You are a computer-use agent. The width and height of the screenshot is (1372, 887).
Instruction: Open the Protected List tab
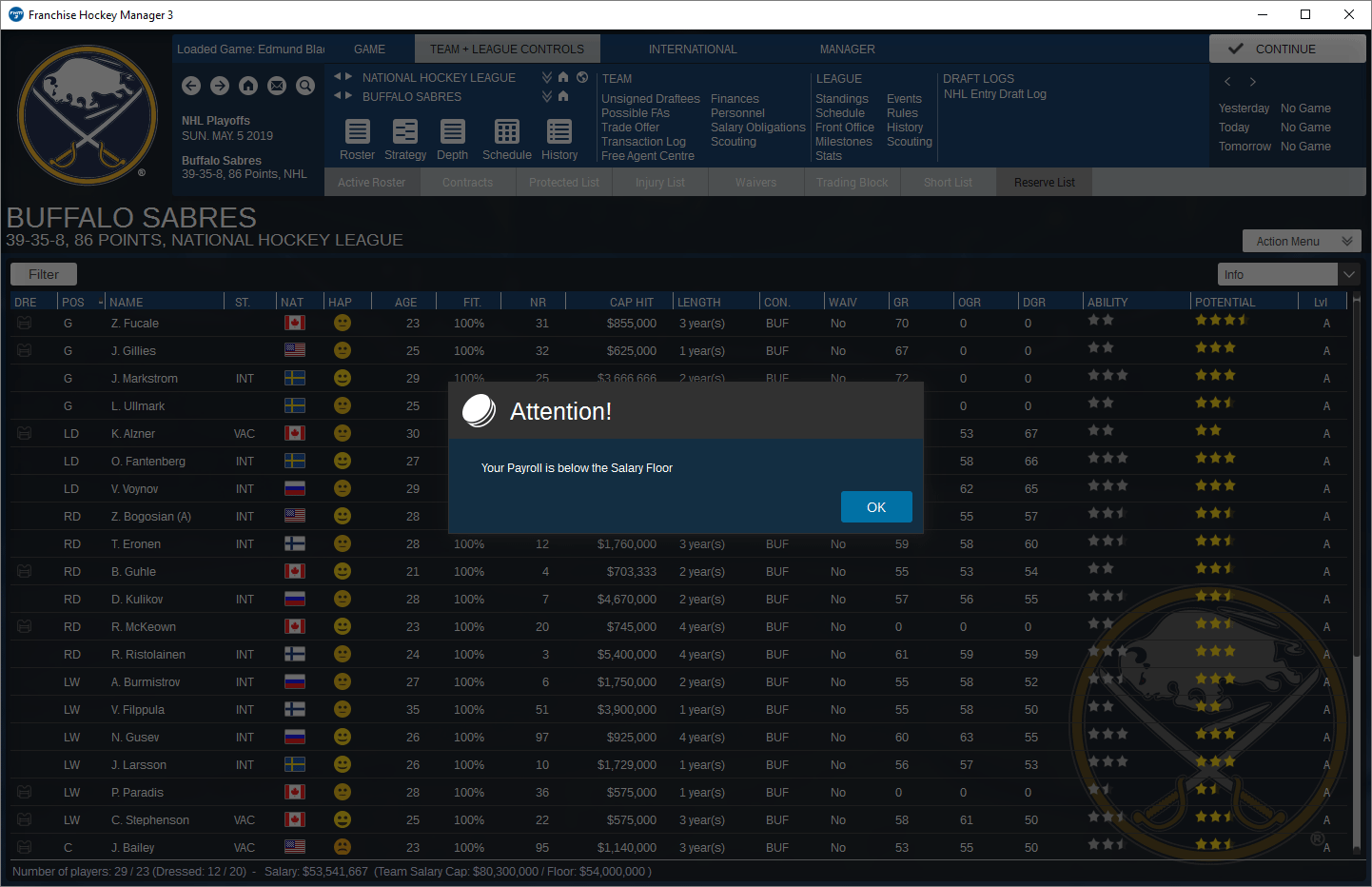pyautogui.click(x=564, y=183)
